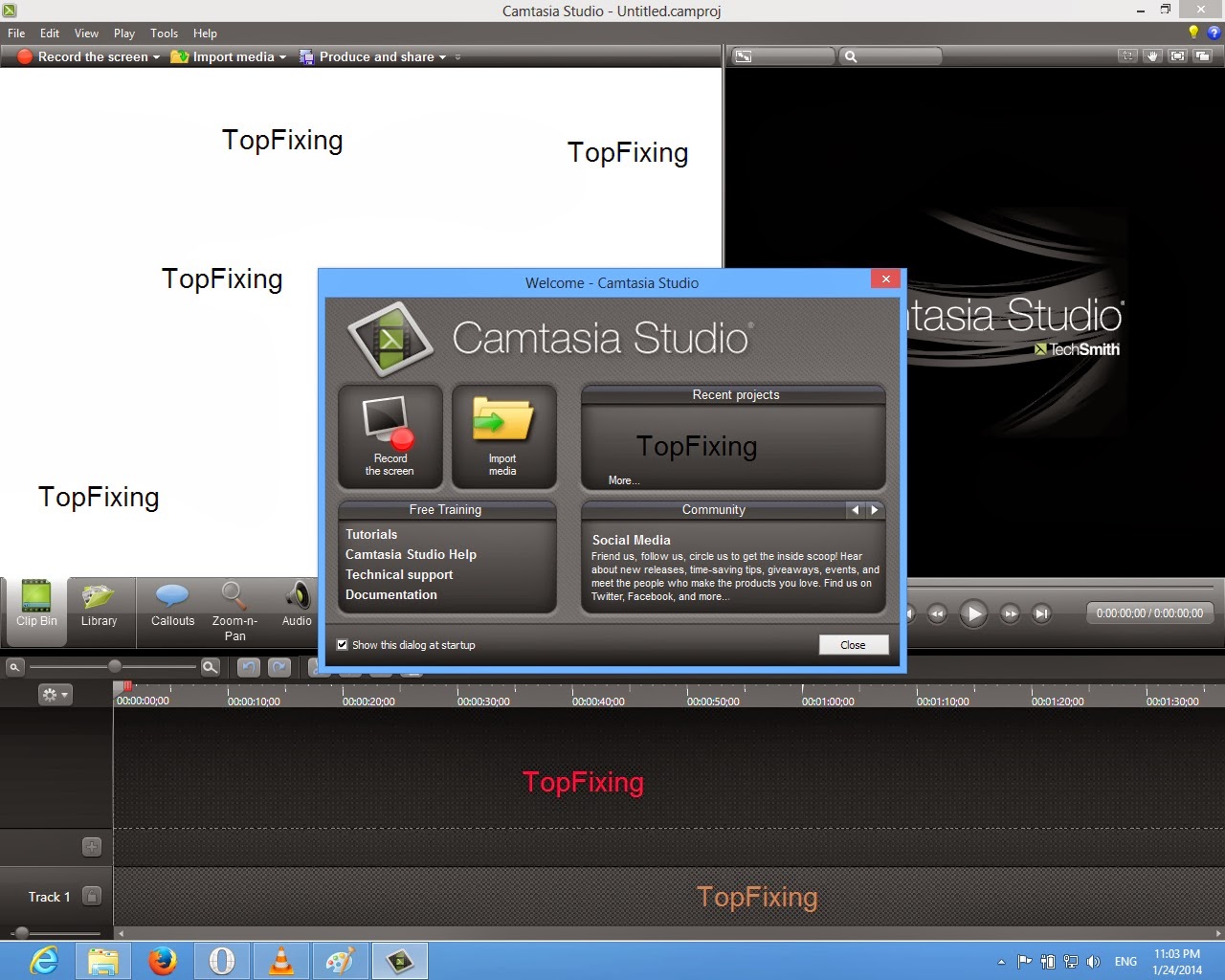Open the preview dimensions dropdown
The height and width of the screenshot is (980, 1225).
[783, 56]
